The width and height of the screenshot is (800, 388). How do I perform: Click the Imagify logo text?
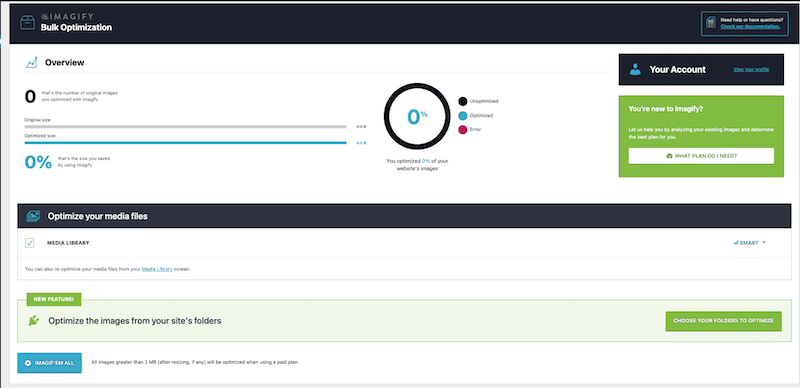tap(67, 17)
